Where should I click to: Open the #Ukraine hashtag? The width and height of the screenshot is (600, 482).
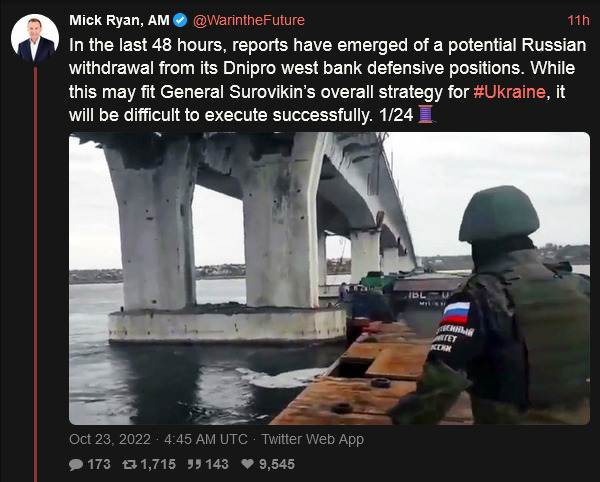coord(509,92)
